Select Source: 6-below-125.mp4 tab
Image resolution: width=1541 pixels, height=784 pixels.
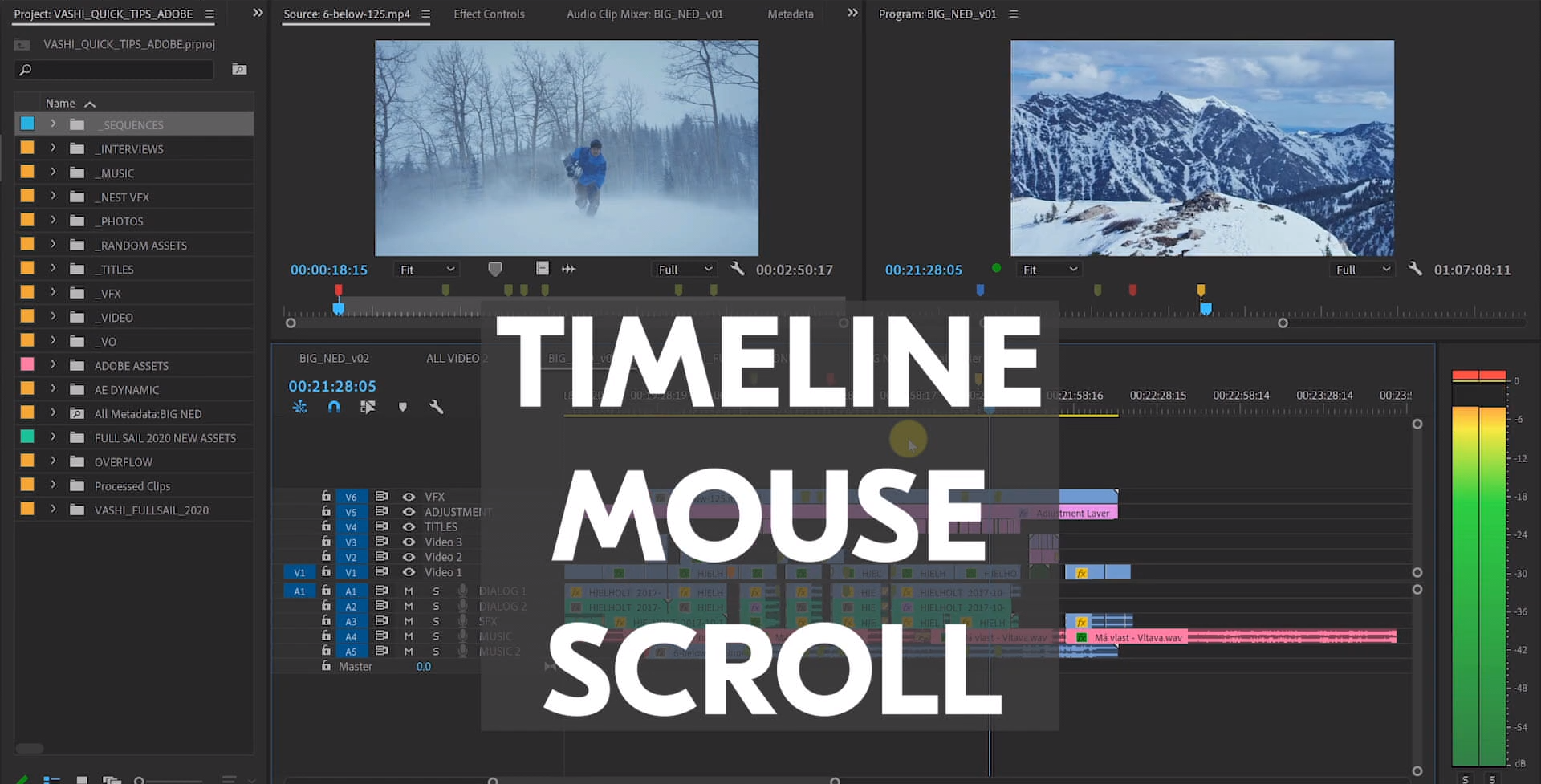[x=347, y=14]
